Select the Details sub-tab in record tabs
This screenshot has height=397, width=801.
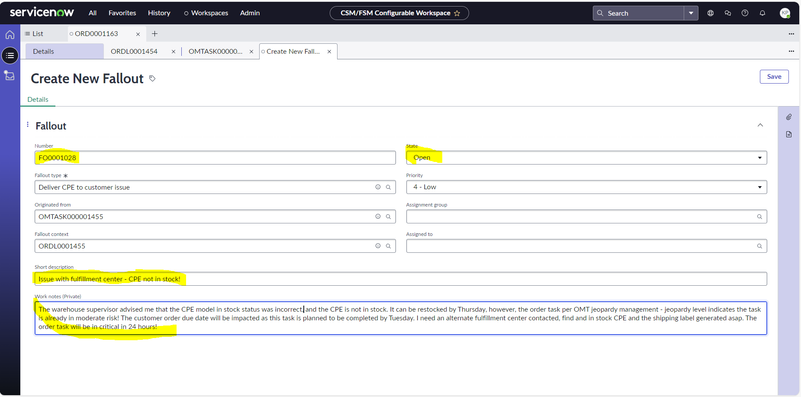pyautogui.click(x=64, y=52)
